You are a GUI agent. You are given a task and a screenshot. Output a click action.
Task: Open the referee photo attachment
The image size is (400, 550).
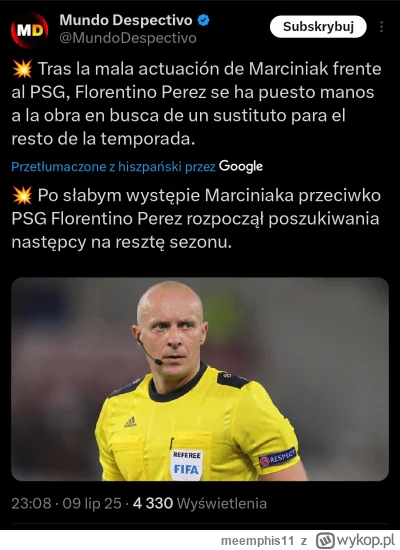[200, 379]
